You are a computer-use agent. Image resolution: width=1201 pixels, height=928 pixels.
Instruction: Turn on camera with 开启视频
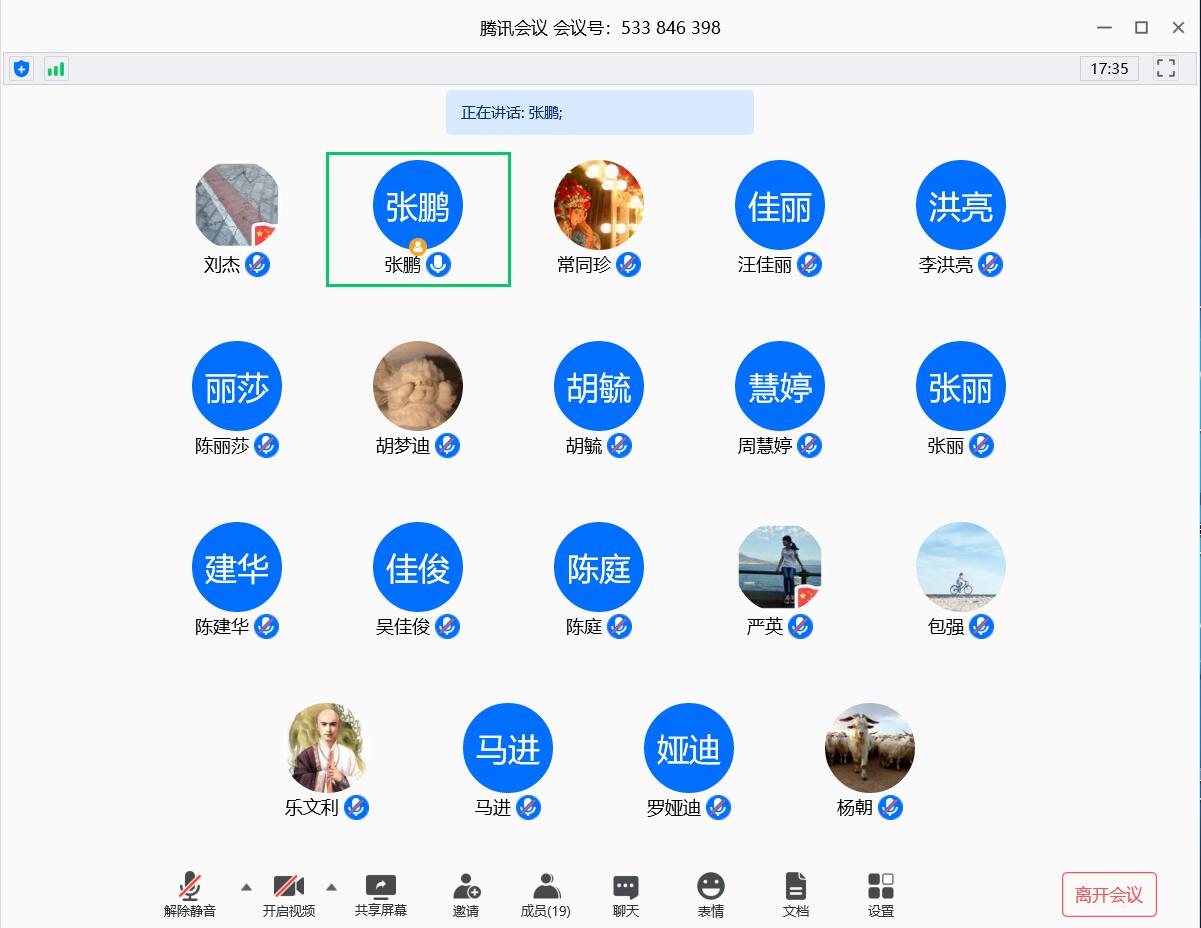[x=288, y=894]
